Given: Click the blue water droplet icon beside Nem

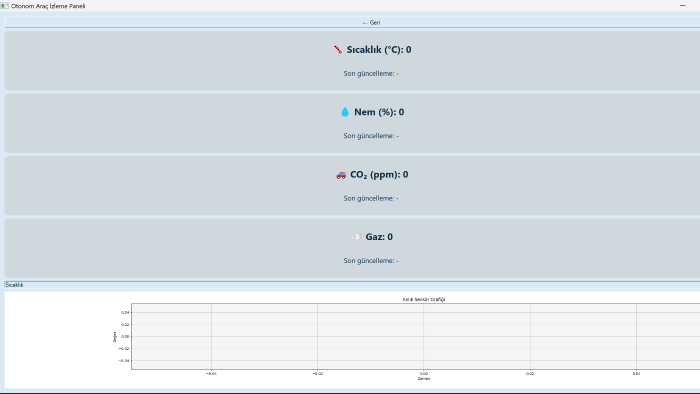Looking at the screenshot, I should 345,112.
